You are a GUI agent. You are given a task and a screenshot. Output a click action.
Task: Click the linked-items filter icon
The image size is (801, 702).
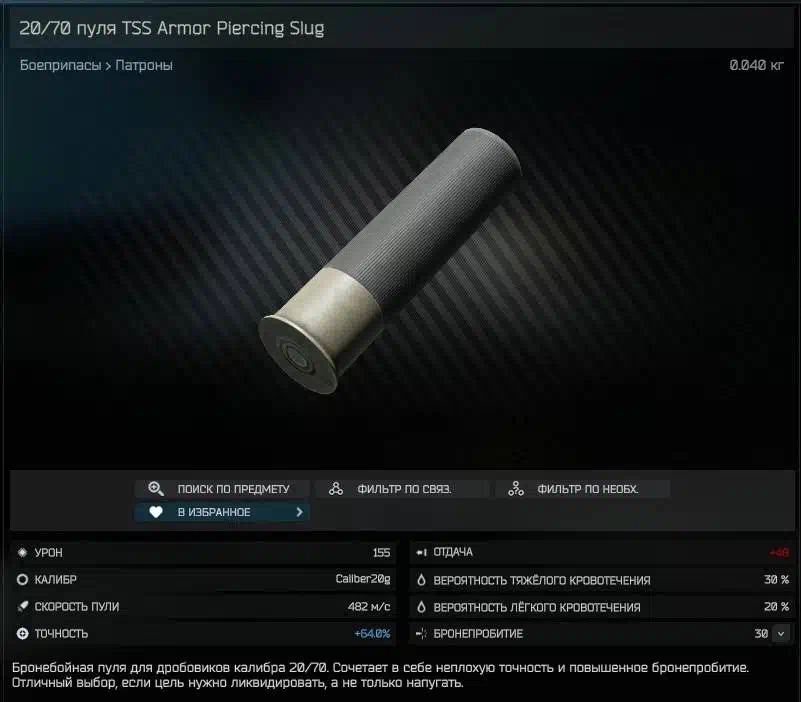pyautogui.click(x=336, y=489)
